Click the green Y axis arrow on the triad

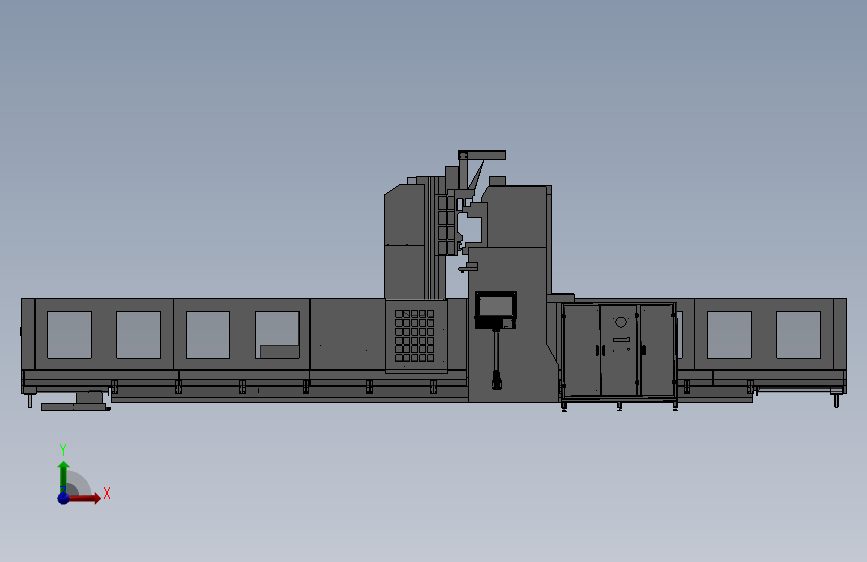[x=63, y=476]
